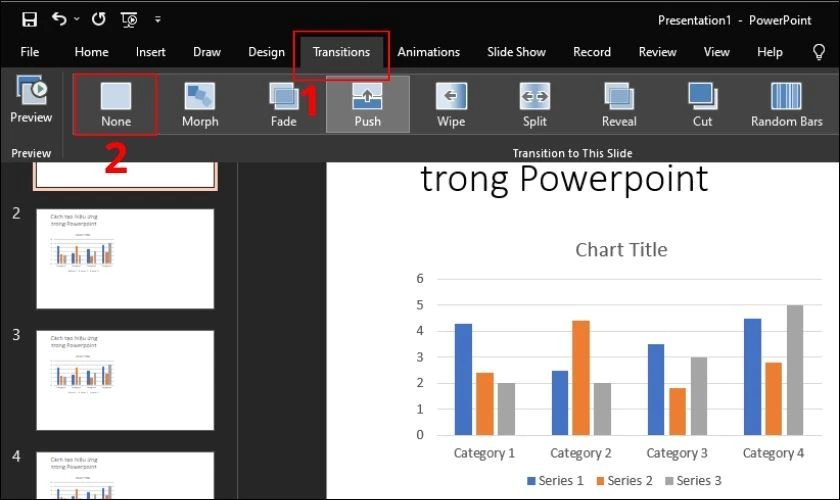Open the Design tab
Screen dimensions: 840x500
266,52
